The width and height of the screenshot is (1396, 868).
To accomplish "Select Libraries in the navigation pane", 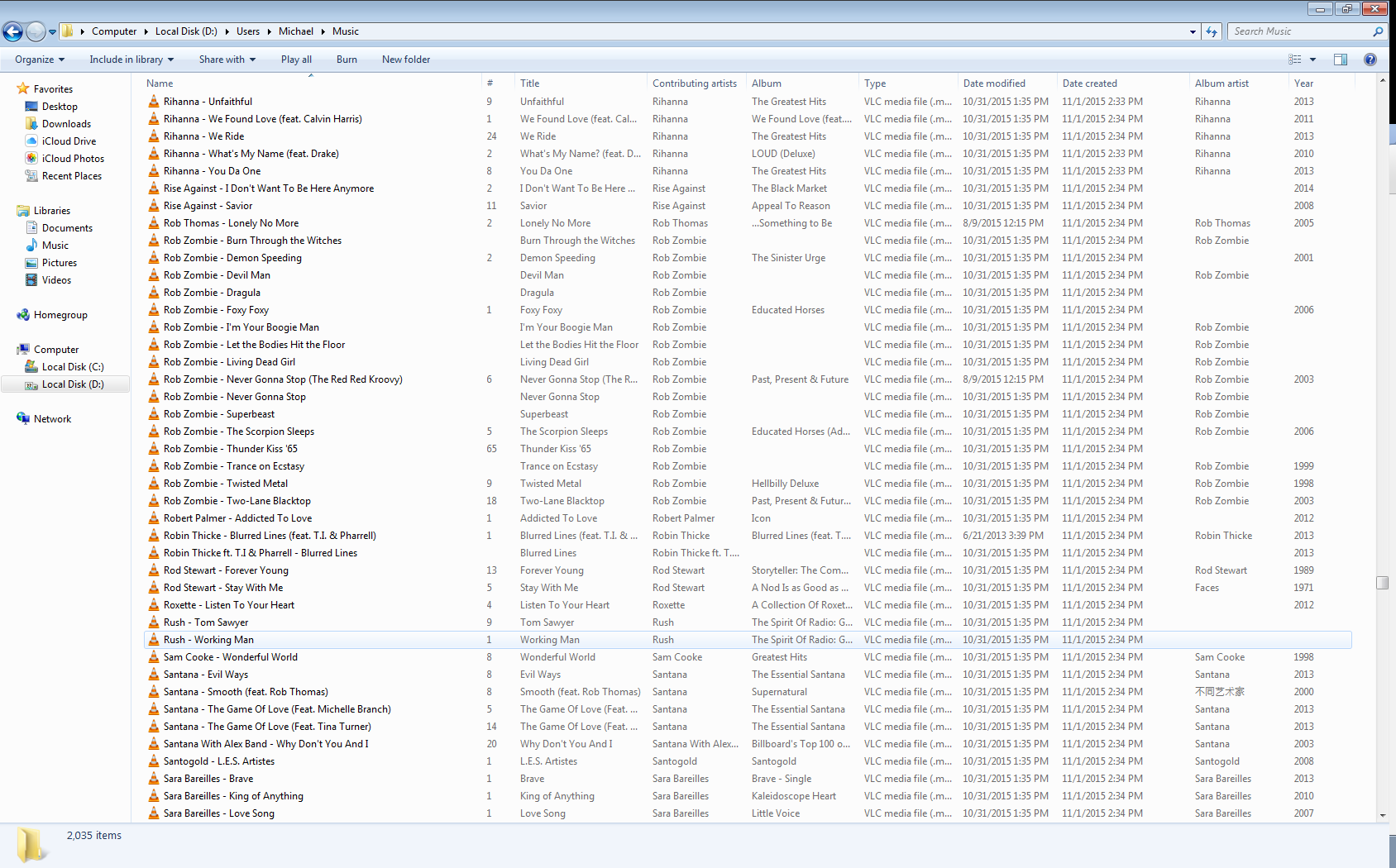I will point(52,211).
